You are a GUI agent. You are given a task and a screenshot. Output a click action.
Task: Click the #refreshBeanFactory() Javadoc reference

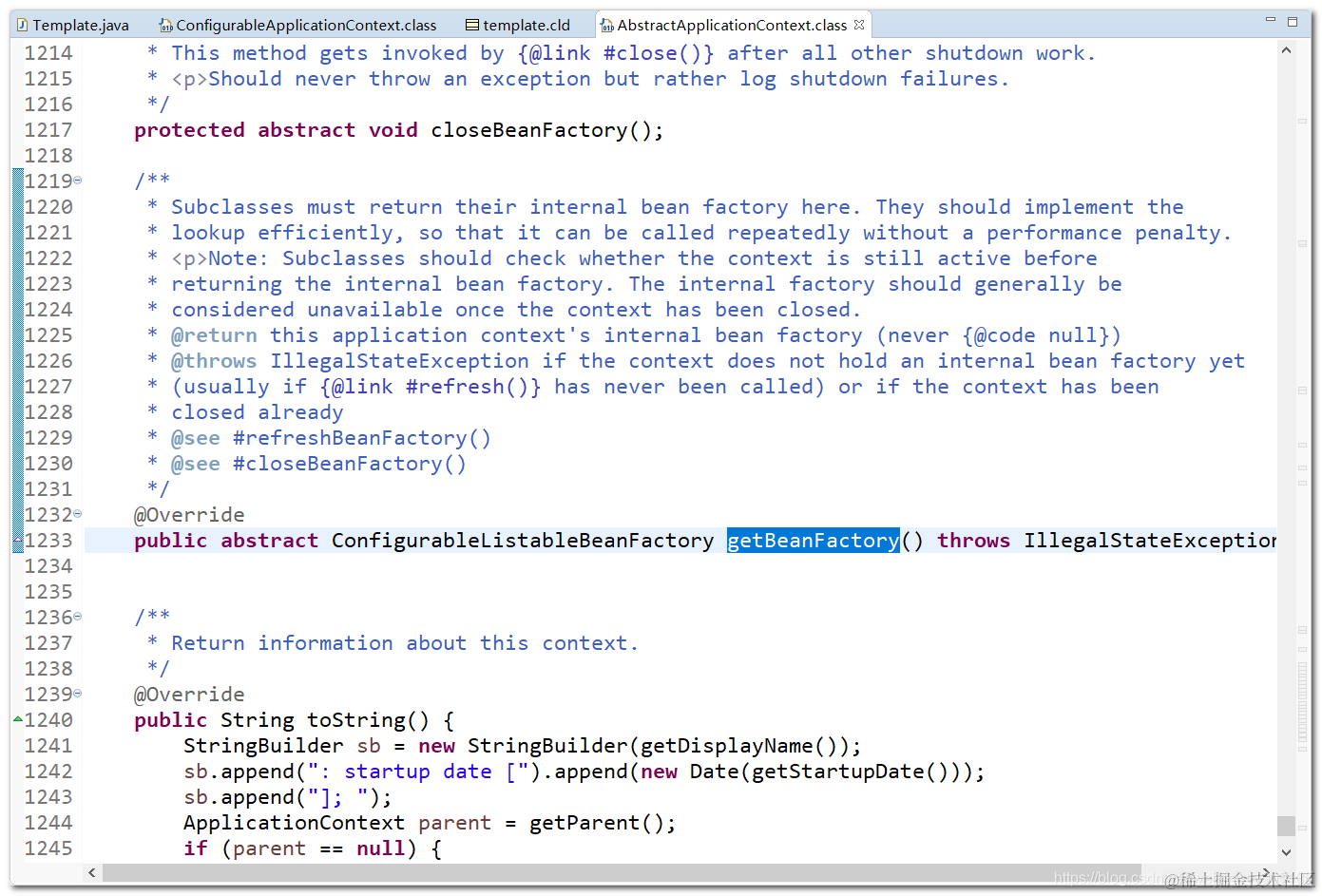362,438
